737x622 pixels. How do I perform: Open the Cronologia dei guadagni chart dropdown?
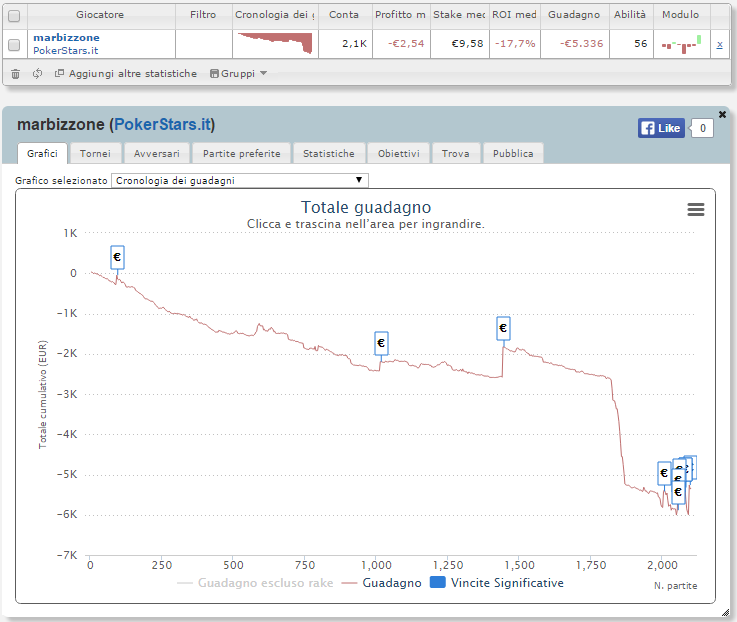(240, 181)
